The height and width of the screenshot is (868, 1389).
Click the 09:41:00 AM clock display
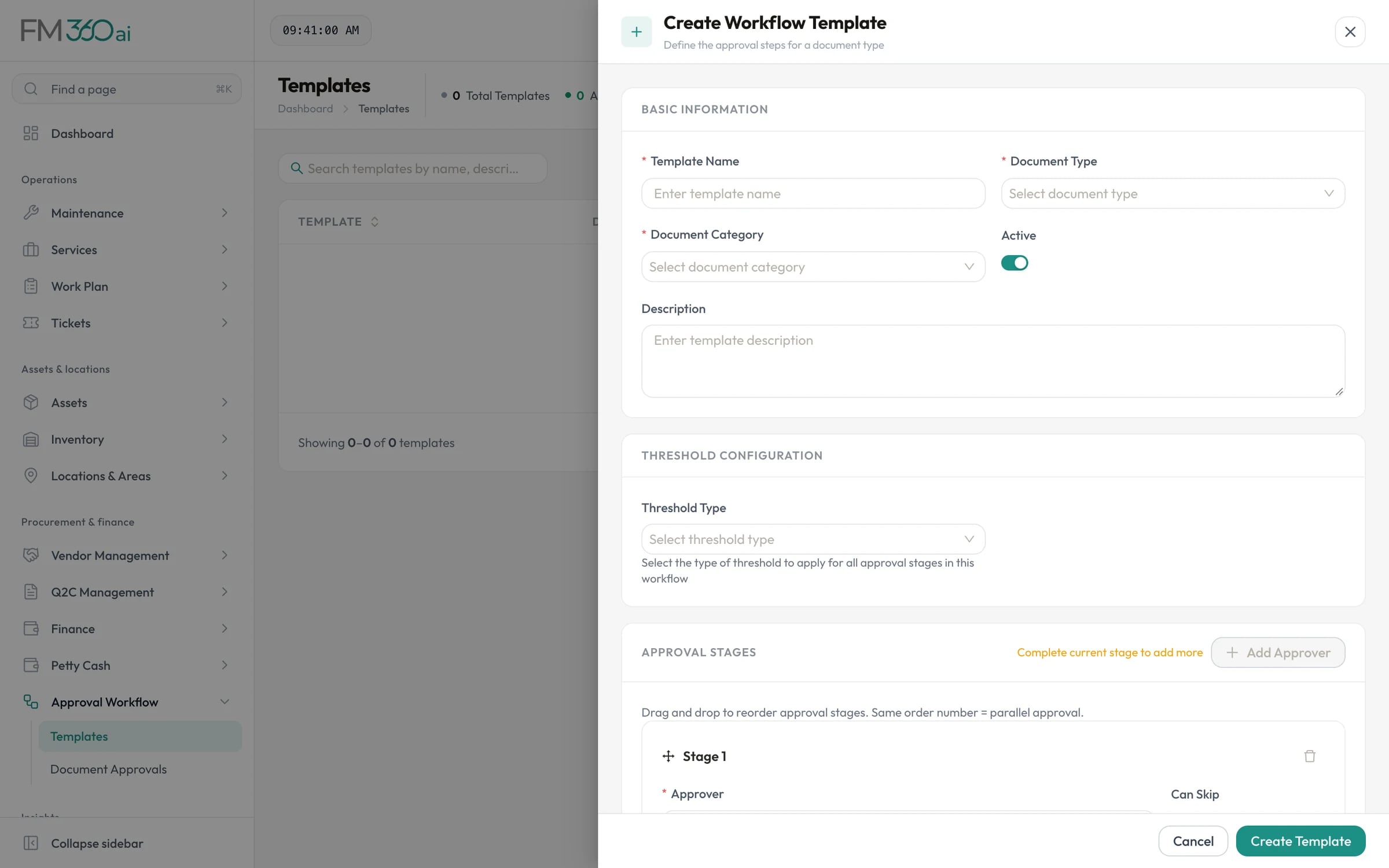point(321,30)
